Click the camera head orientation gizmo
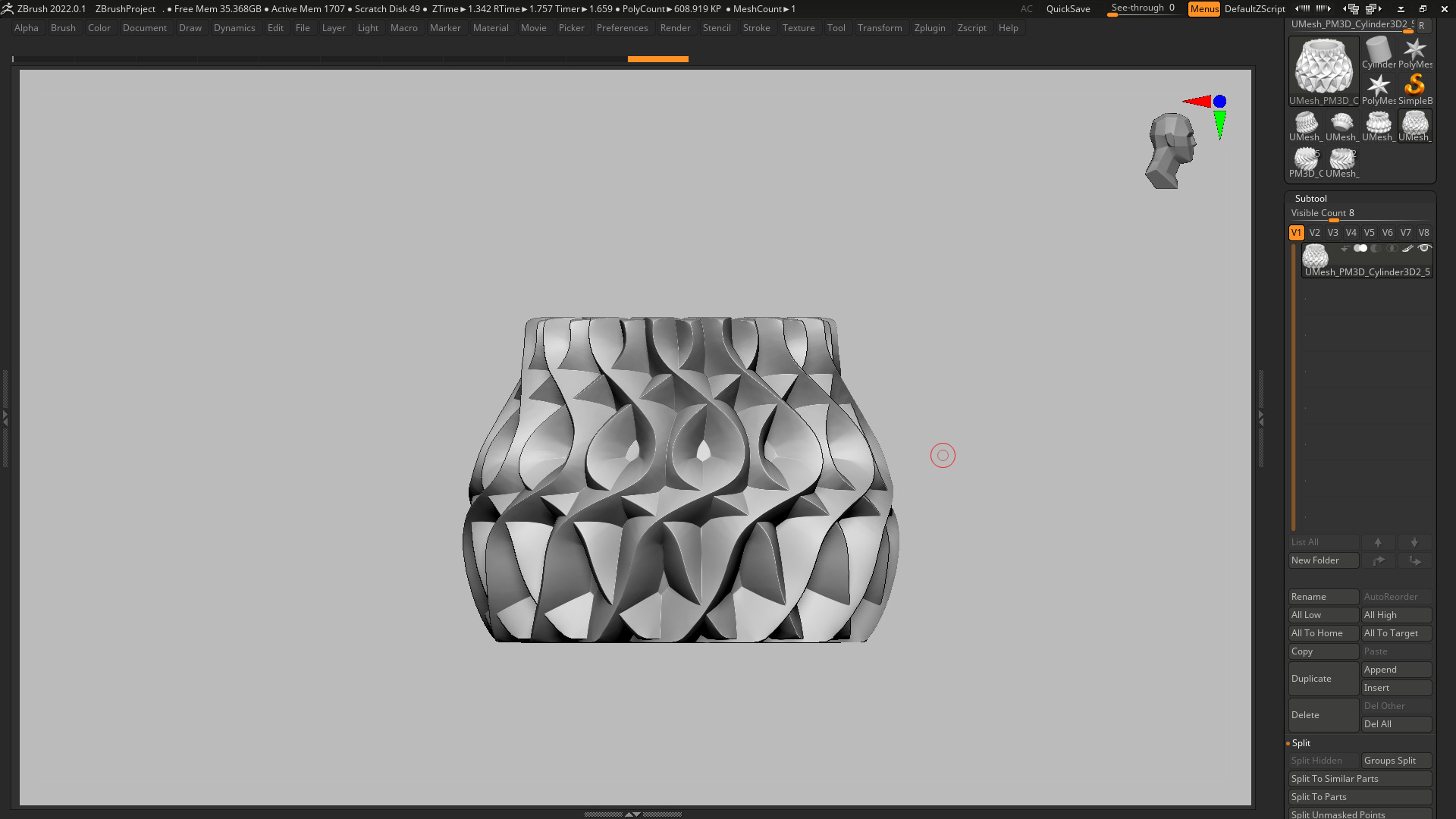Viewport: 1456px width, 819px height. 1170,150
